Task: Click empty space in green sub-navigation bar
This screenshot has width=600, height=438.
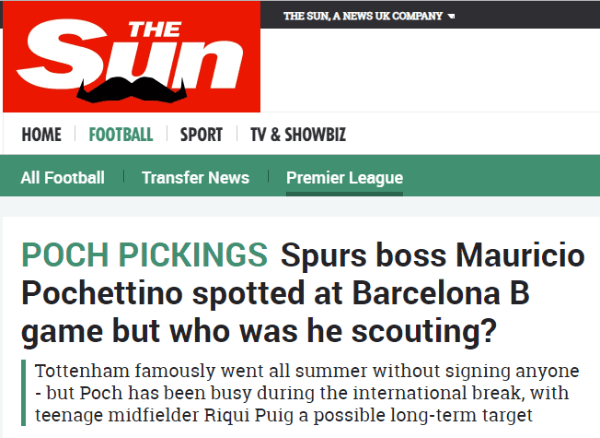Action: point(500,178)
